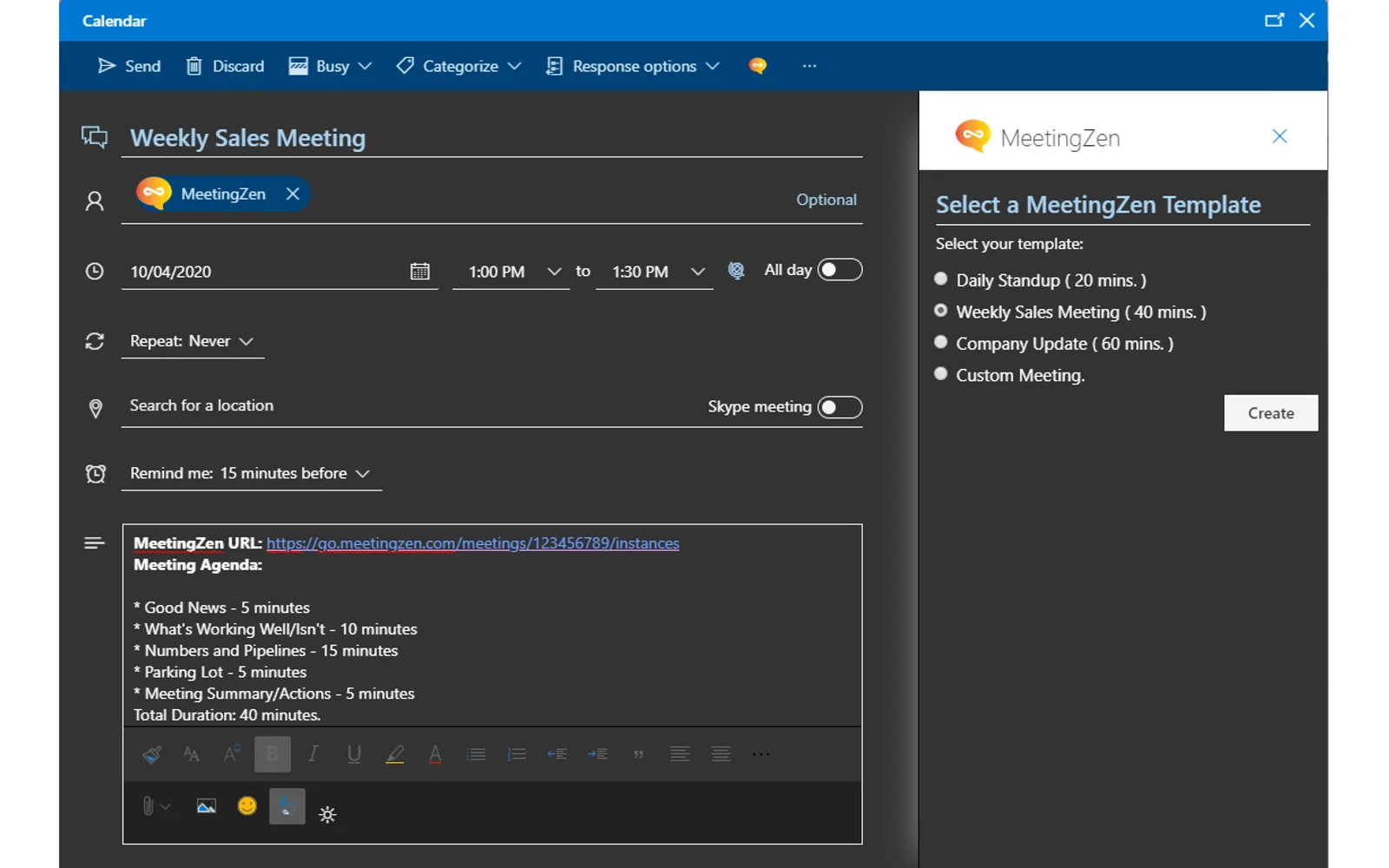Toggle the All day switch

point(840,270)
